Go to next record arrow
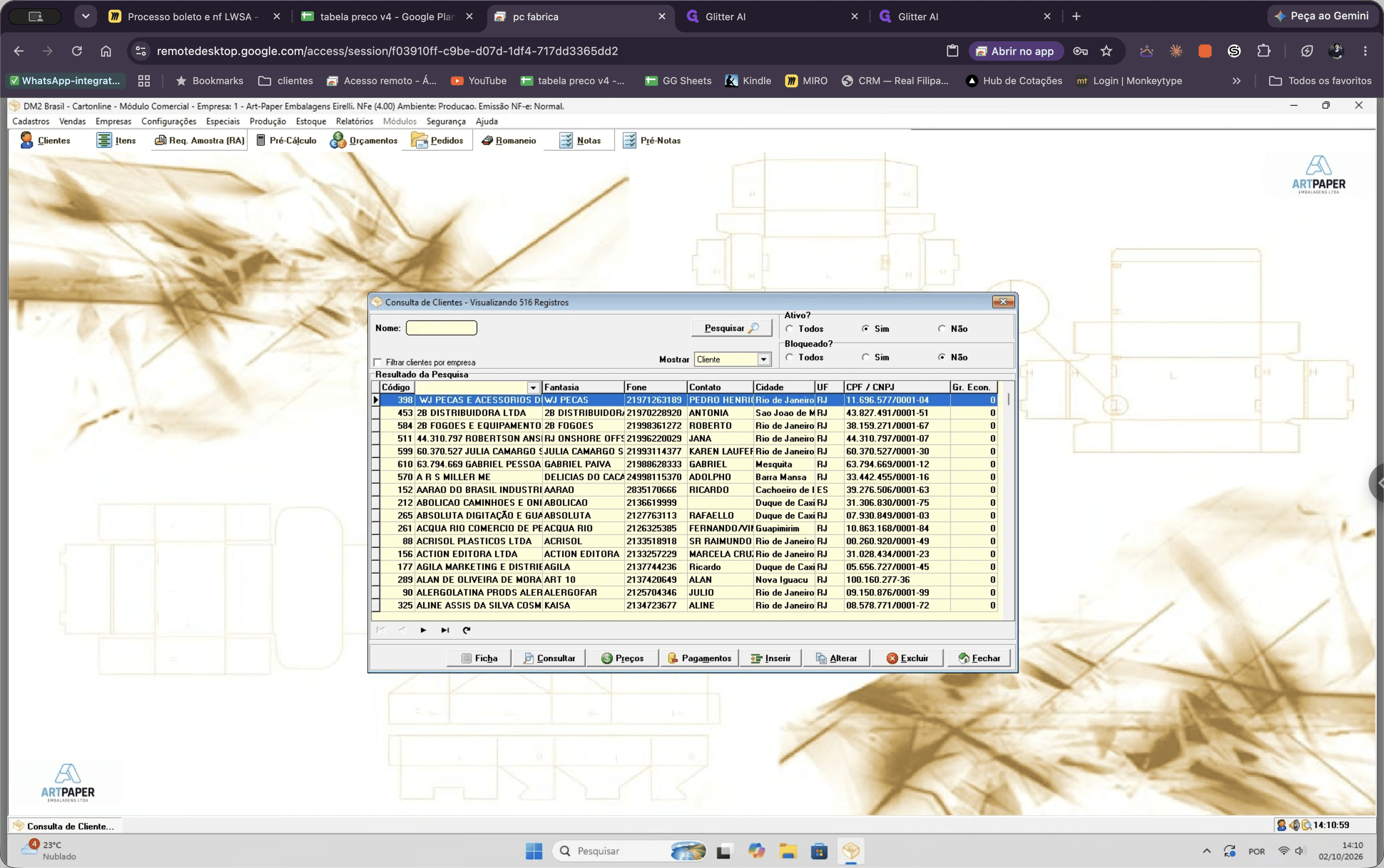1384x868 pixels. [x=423, y=630]
